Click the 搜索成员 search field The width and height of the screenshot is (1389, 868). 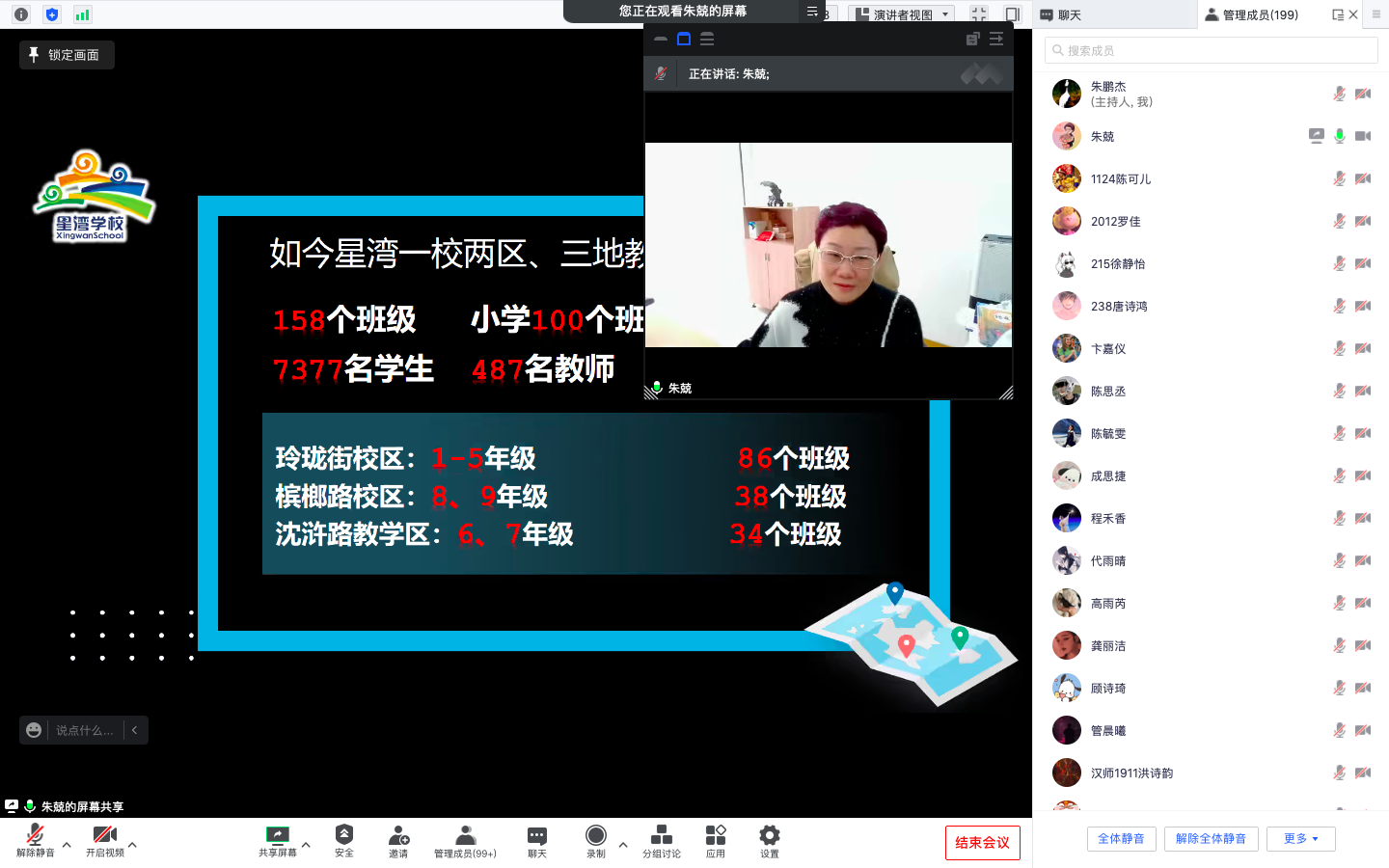click(1211, 50)
